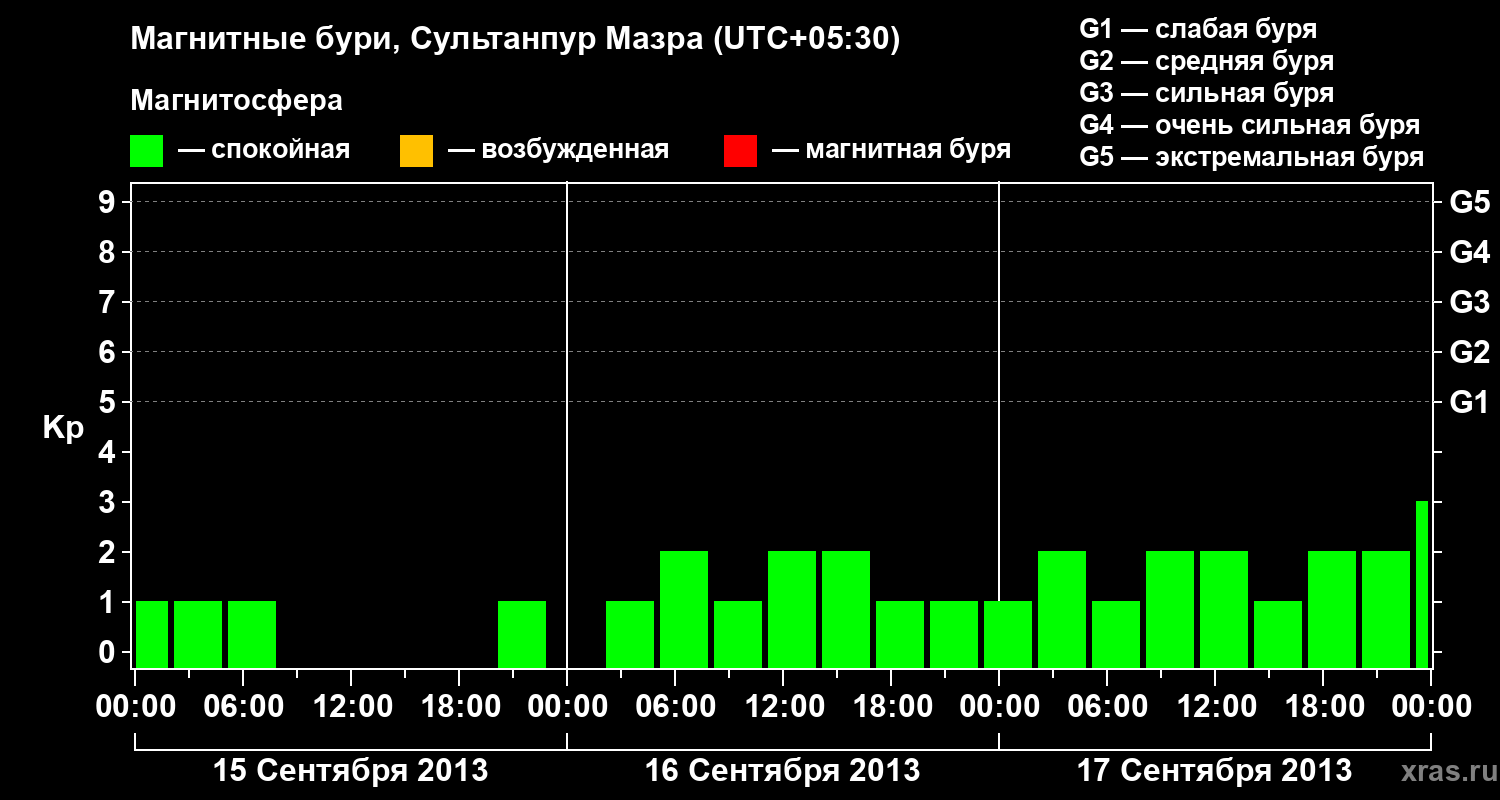Click the '16 Сентября 2013' date label
1500x800 pixels.
(x=782, y=770)
